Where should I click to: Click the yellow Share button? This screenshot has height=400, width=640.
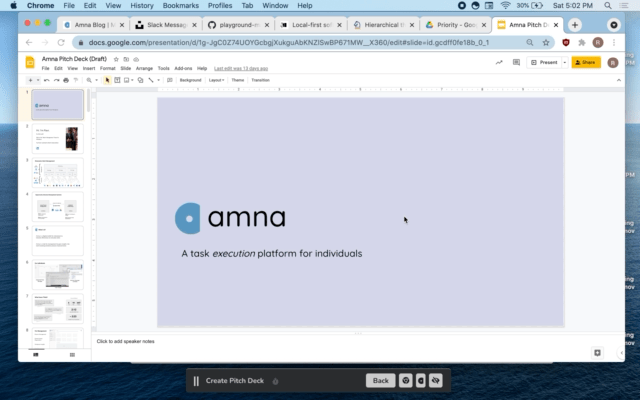tap(586, 62)
